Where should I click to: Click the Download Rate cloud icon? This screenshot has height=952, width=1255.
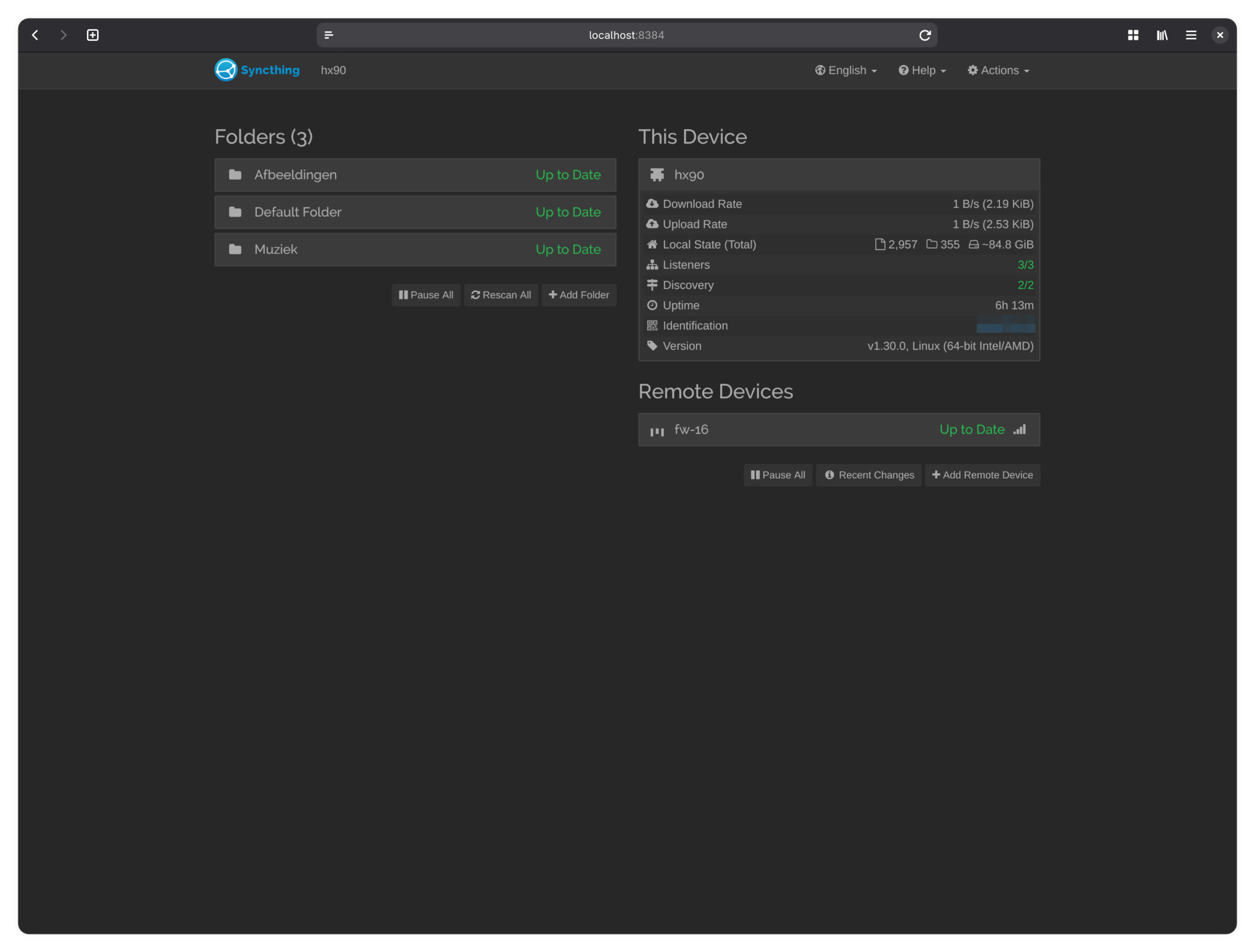click(x=652, y=204)
